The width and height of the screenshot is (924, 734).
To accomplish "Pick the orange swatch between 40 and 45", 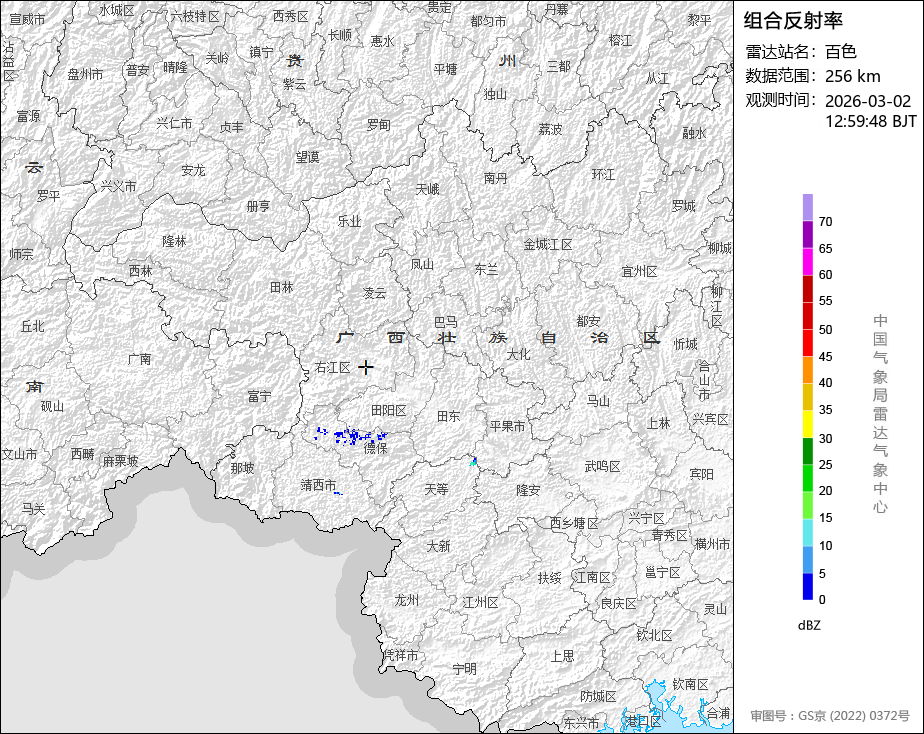I will 807,370.
